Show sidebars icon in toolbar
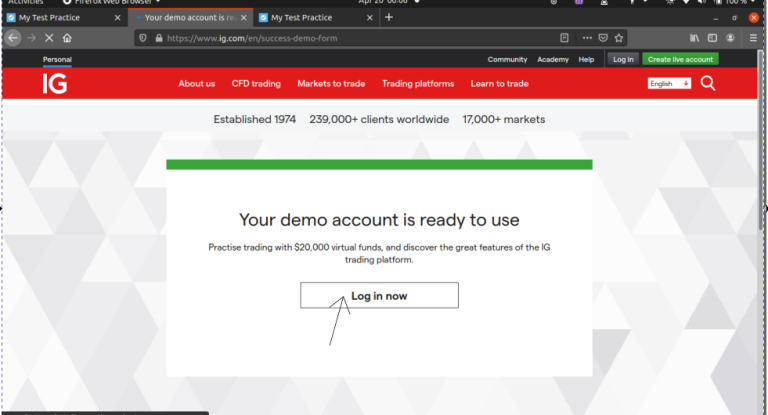 (x=713, y=38)
